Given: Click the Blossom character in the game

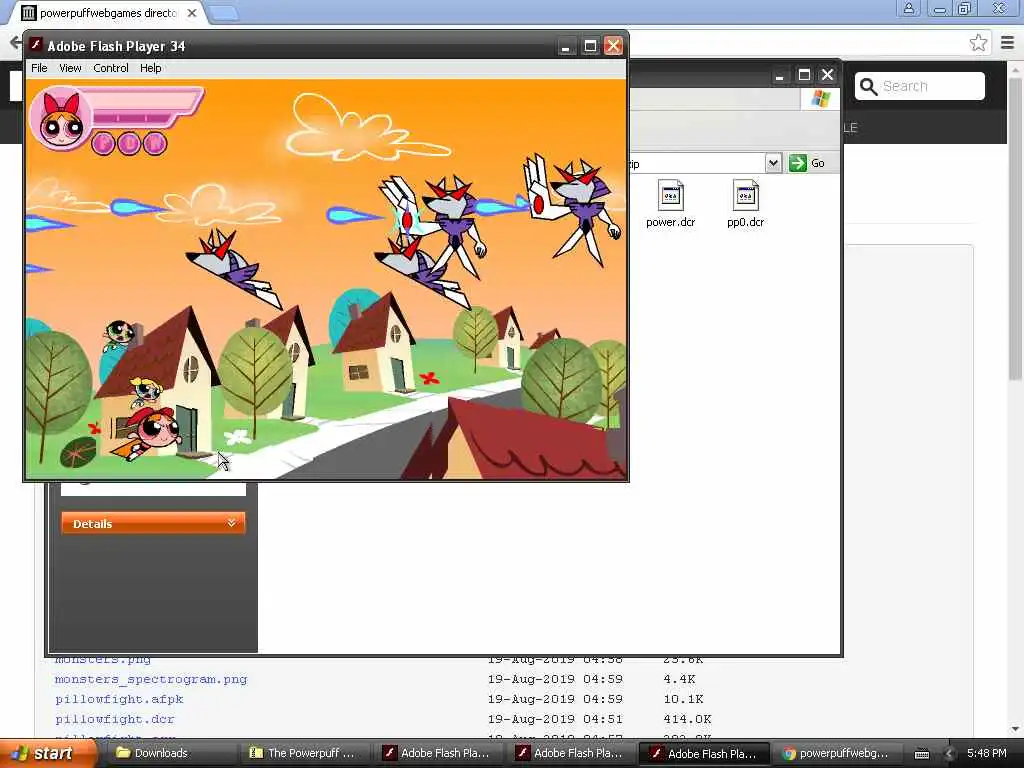Looking at the screenshot, I should [147, 432].
